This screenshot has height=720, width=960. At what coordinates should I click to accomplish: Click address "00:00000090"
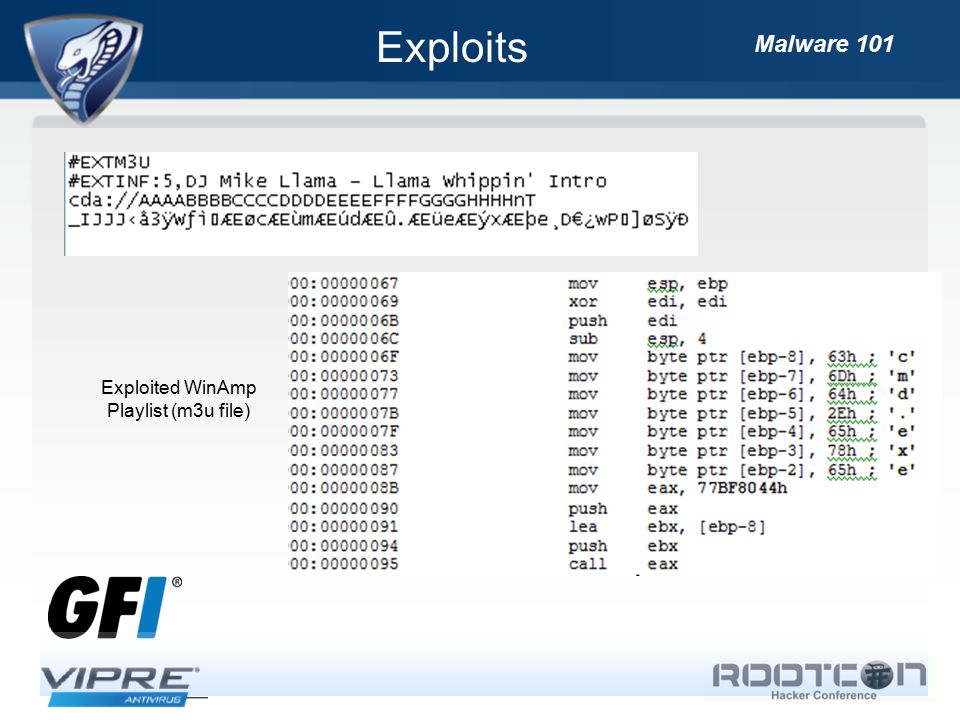pyautogui.click(x=344, y=508)
